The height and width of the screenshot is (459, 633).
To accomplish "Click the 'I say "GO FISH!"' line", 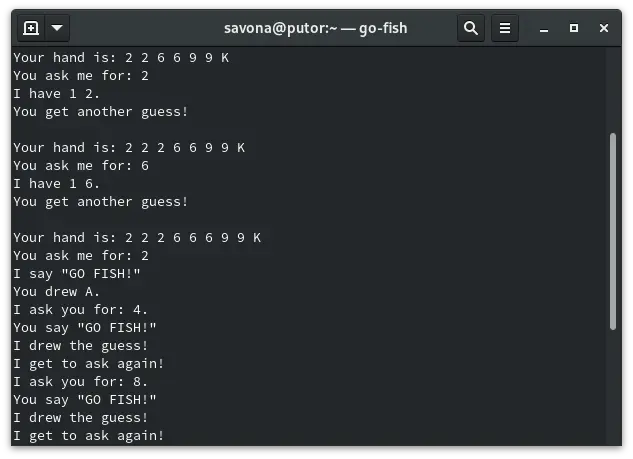I will click(76, 273).
